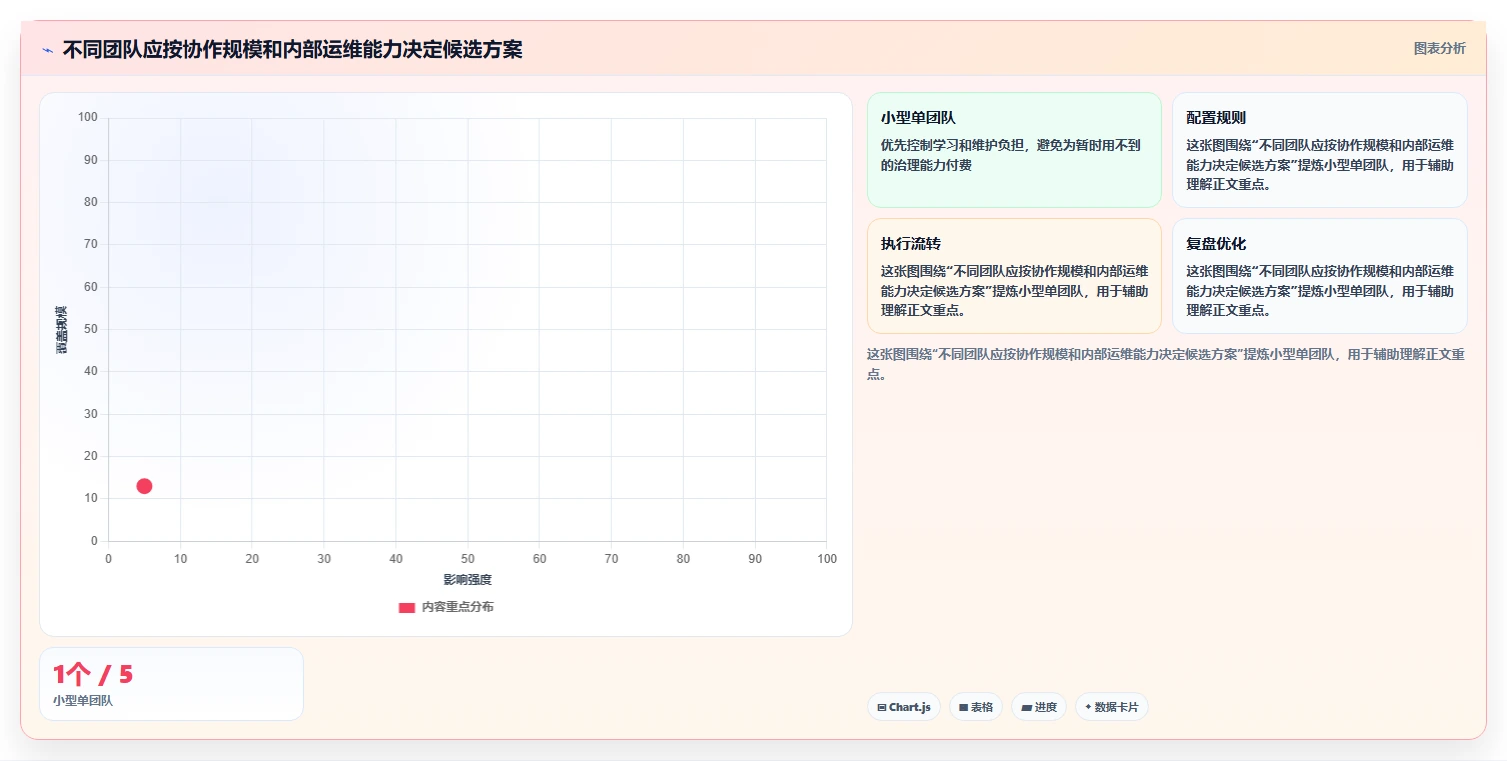Click the 数据卡片 tag
The height and width of the screenshot is (761, 1507).
pos(1111,707)
